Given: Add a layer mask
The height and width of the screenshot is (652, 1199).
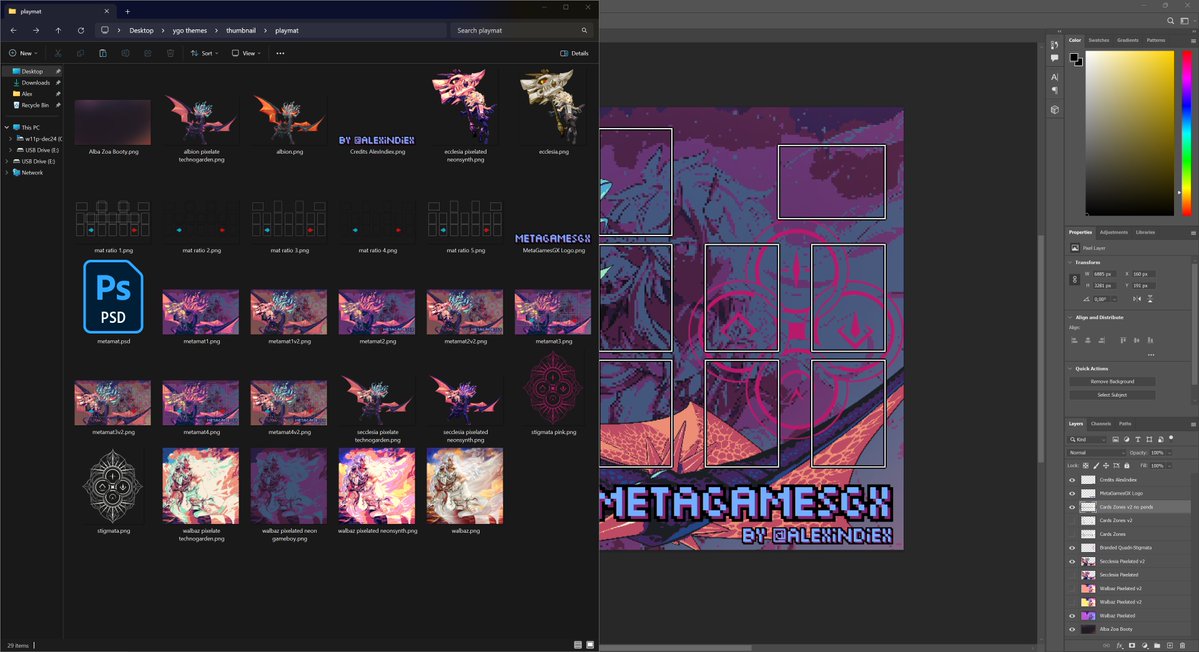Looking at the screenshot, I should tap(1132, 646).
